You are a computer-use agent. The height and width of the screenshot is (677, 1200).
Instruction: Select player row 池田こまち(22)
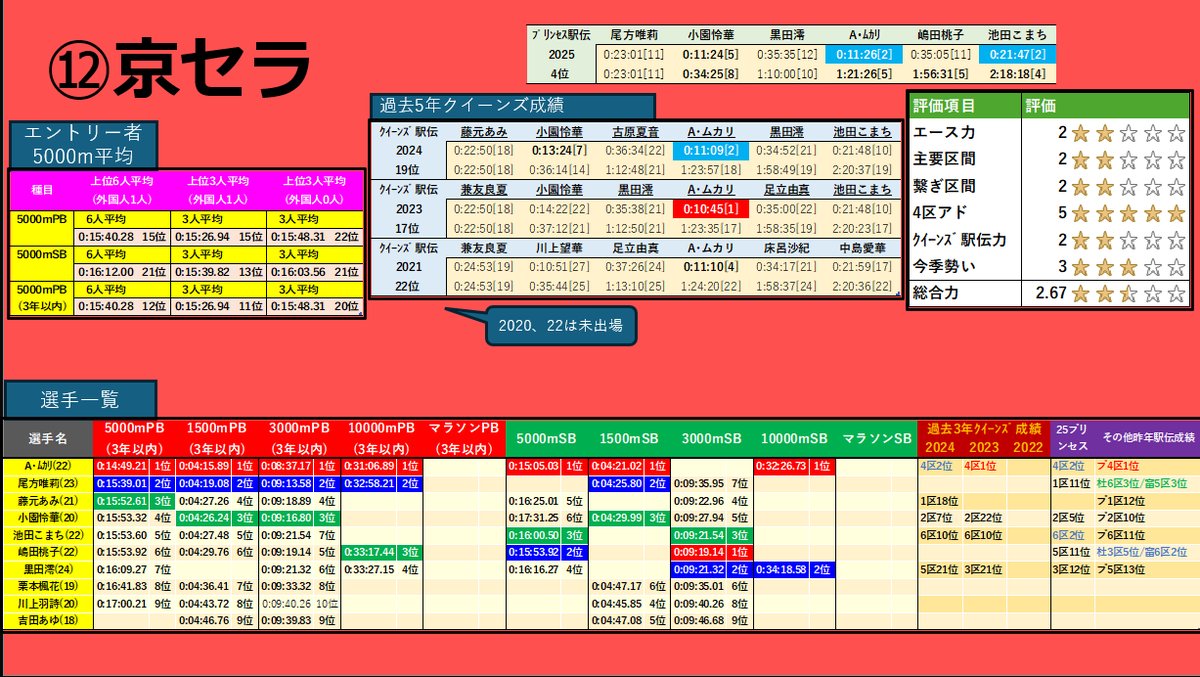click(x=600, y=535)
